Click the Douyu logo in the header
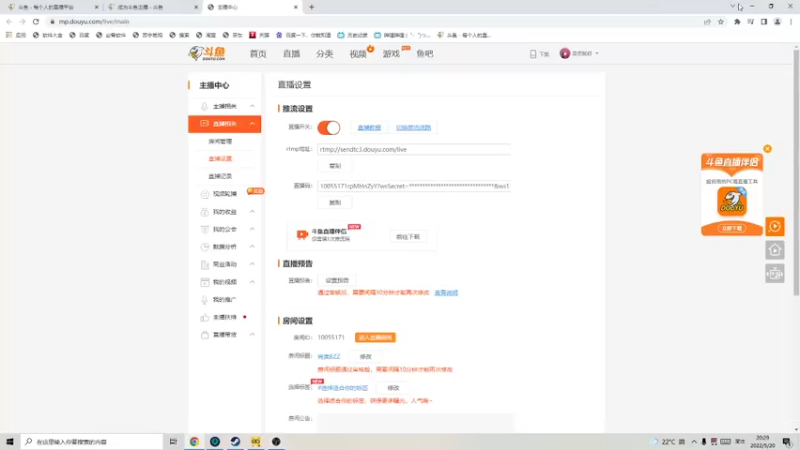The width and height of the screenshot is (800, 450). [x=207, y=53]
